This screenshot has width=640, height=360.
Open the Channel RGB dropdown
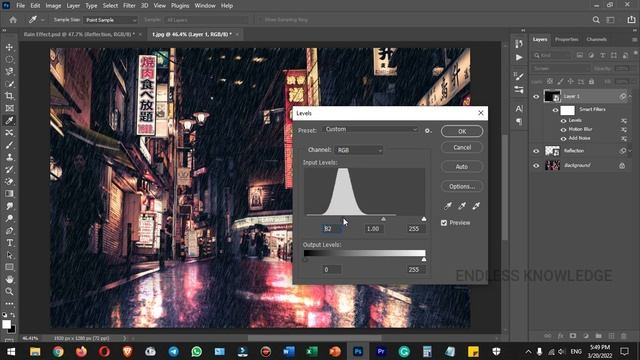point(359,150)
